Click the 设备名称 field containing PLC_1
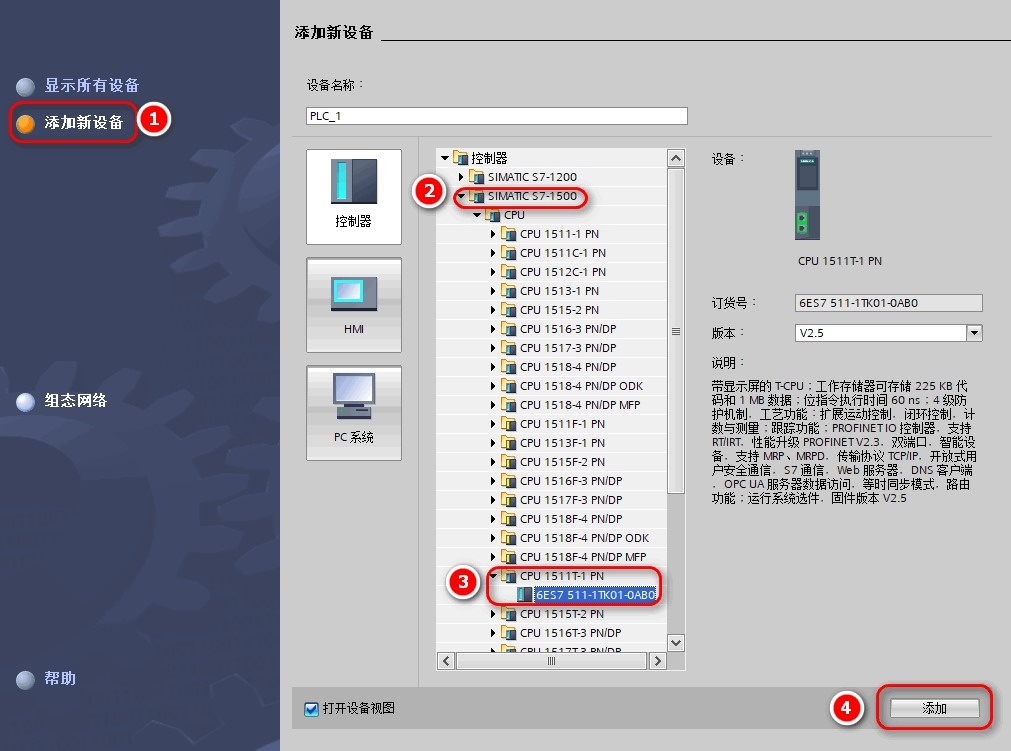 coord(496,116)
